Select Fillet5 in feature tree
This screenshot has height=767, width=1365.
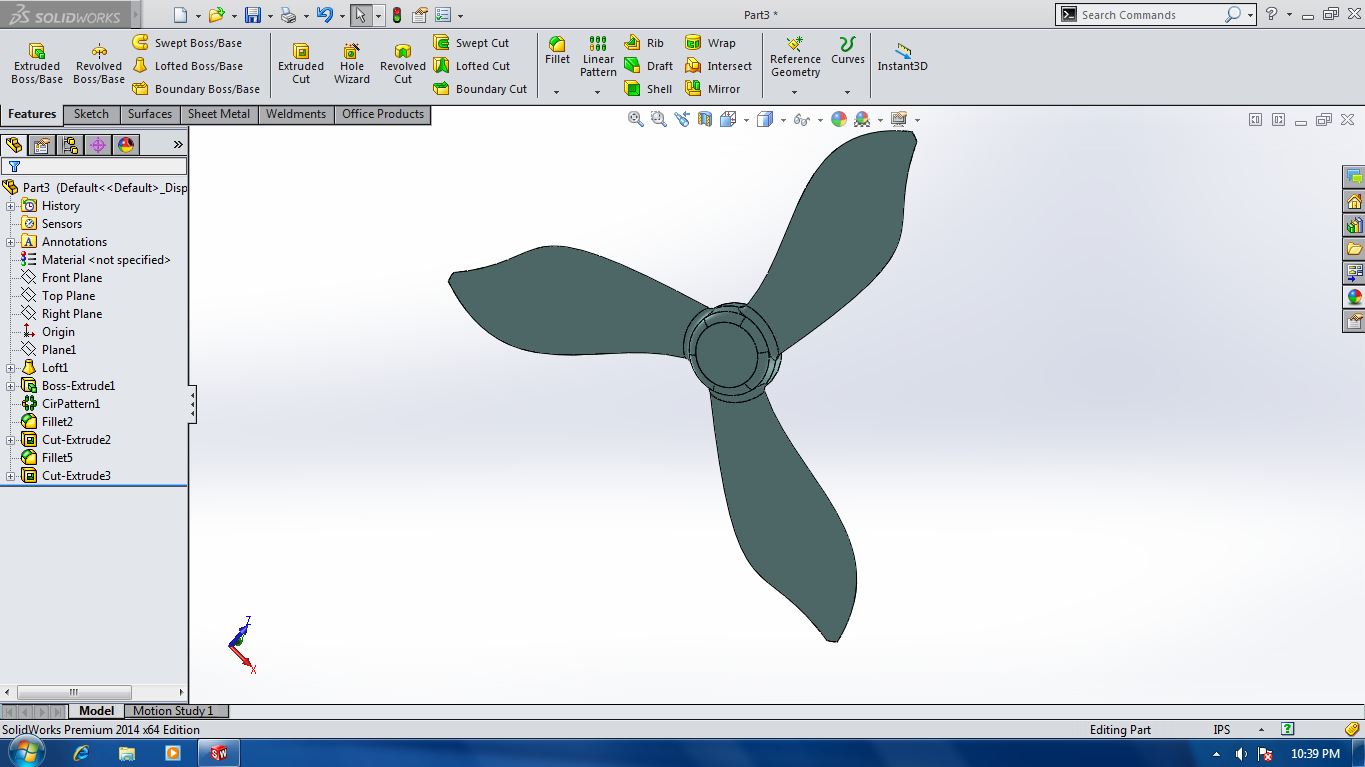tap(57, 458)
